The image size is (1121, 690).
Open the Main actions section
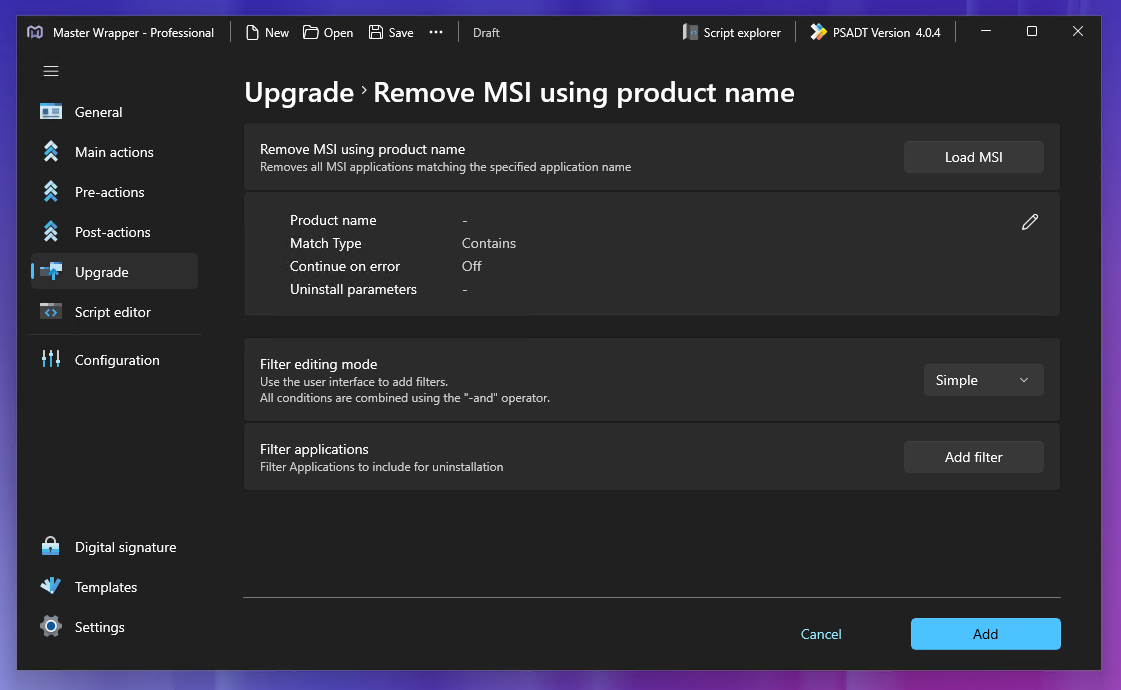114,152
